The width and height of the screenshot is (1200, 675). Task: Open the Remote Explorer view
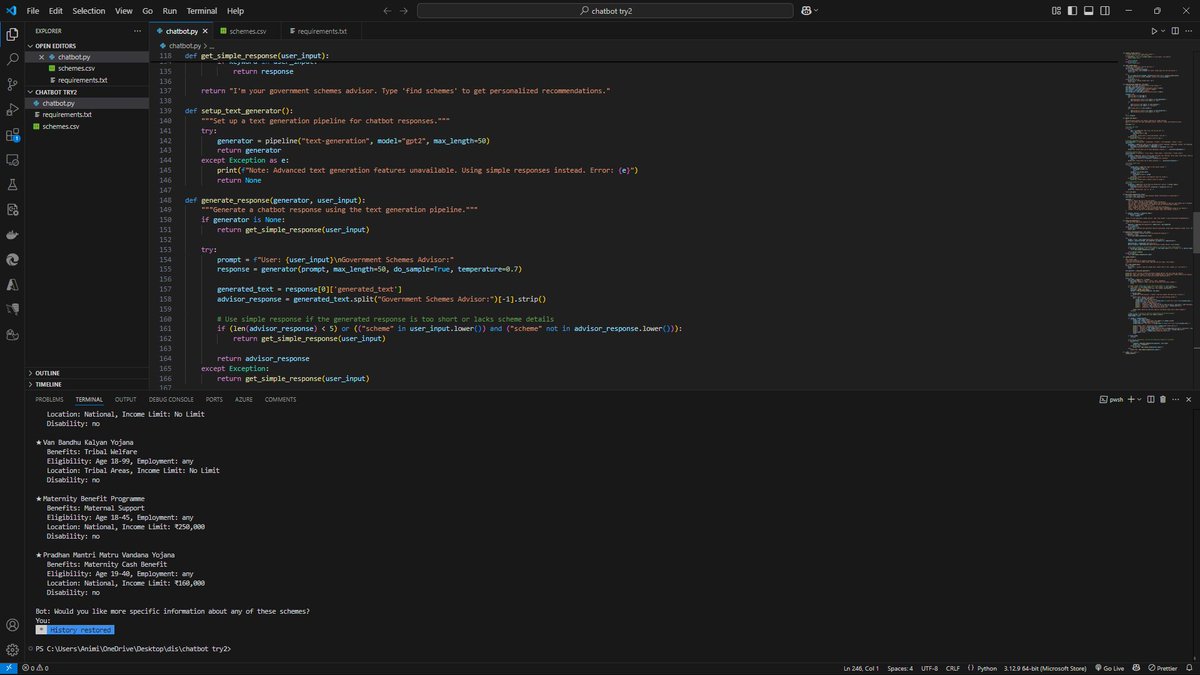(13, 159)
